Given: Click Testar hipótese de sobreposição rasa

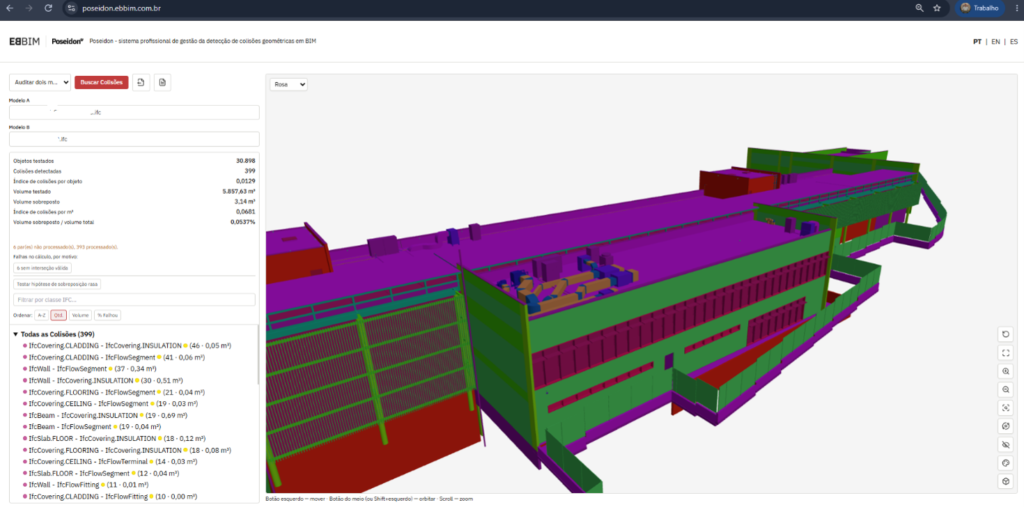Looking at the screenshot, I should click(57, 284).
